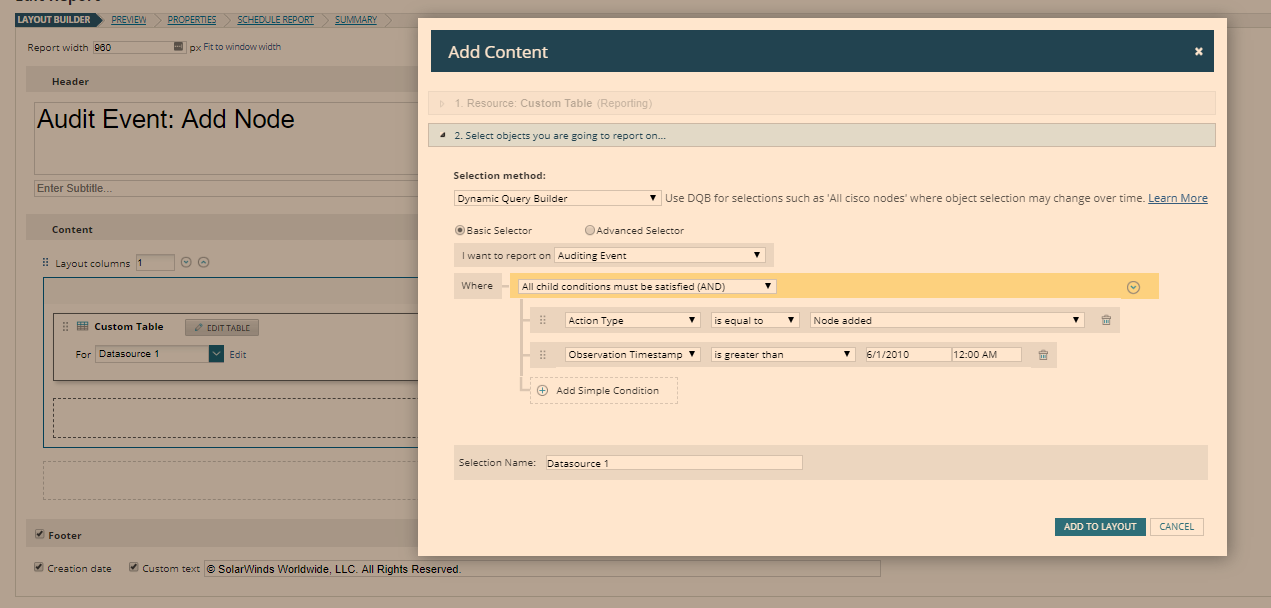This screenshot has width=1271, height=608.
Task: Open the Learn More link
Action: pos(1178,198)
